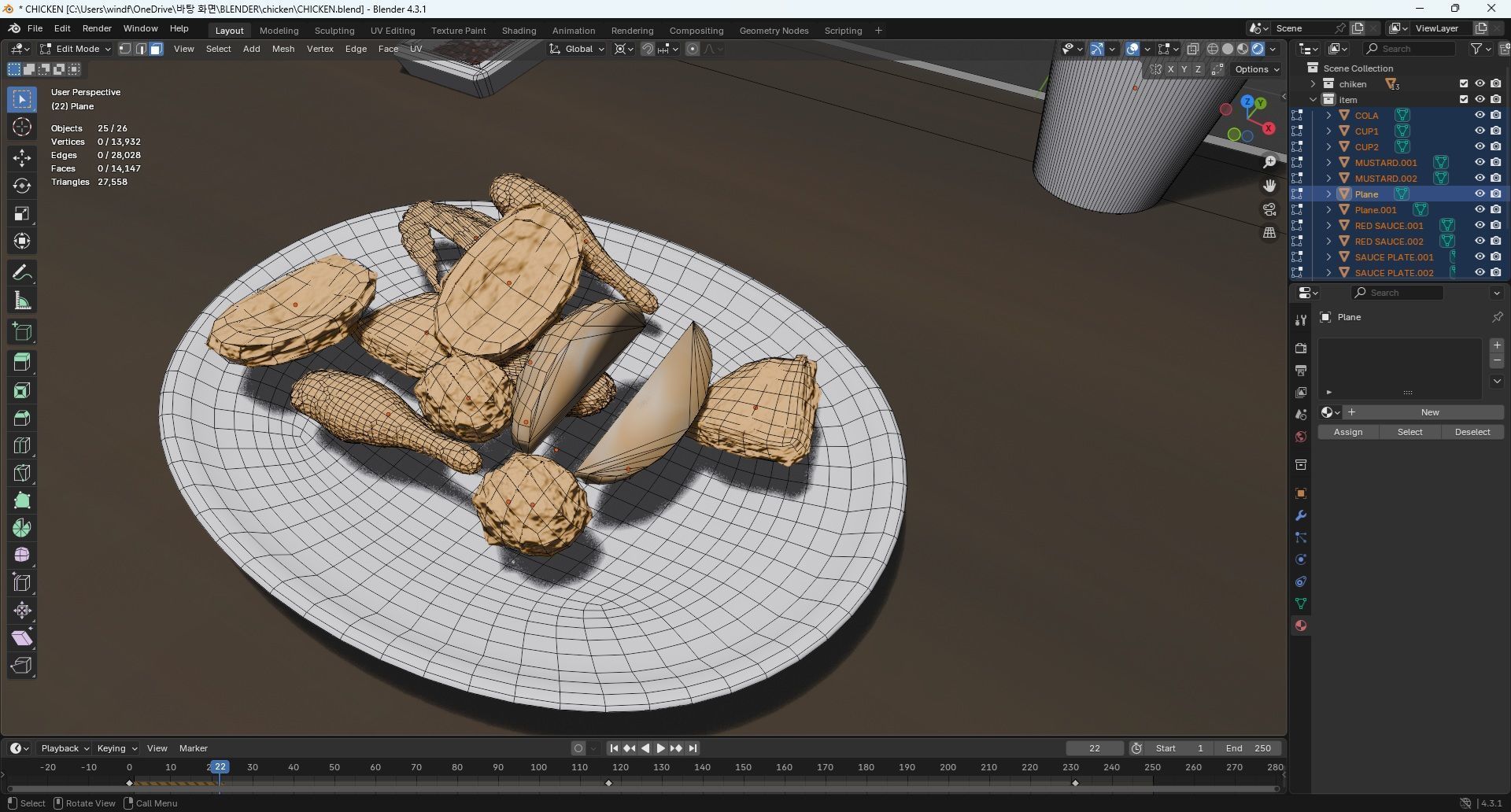Click the zoom view magnifier gizmo
The height and width of the screenshot is (812, 1511).
[x=1269, y=162]
